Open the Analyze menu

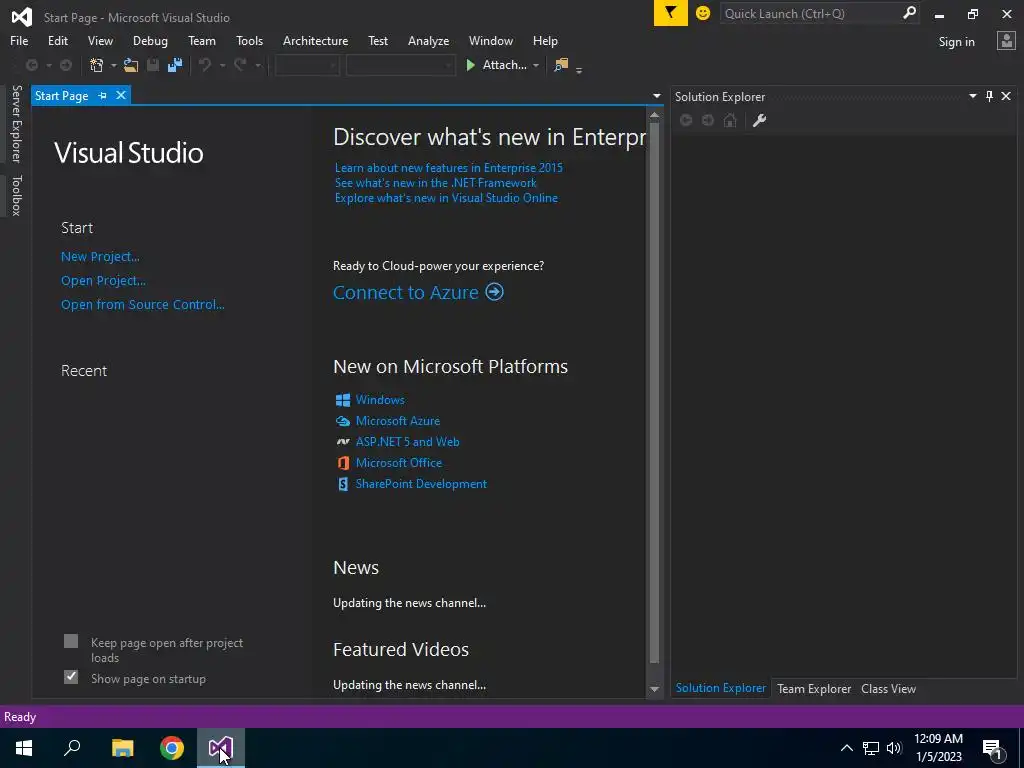click(428, 40)
